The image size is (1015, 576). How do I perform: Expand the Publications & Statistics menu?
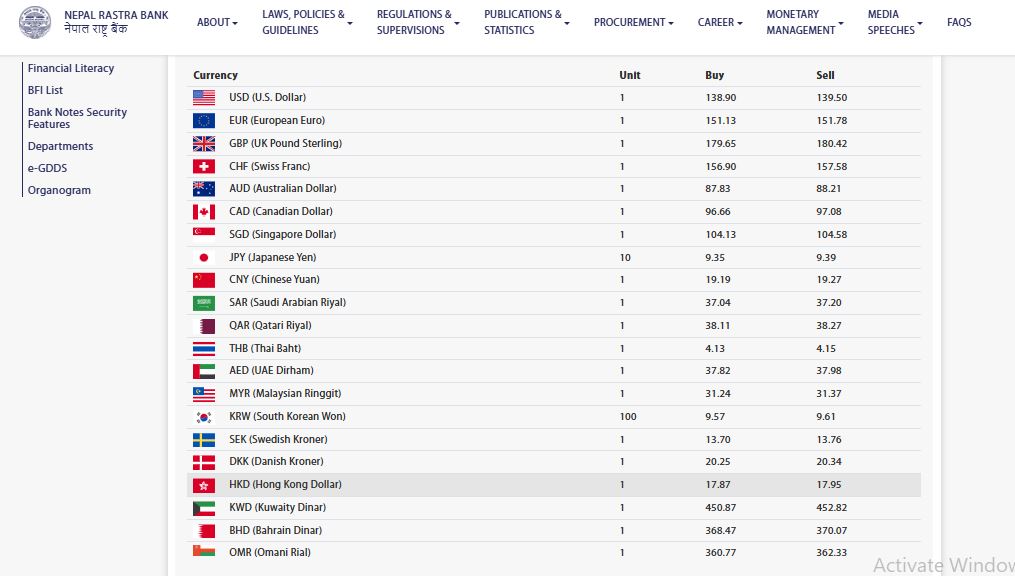[x=526, y=22]
